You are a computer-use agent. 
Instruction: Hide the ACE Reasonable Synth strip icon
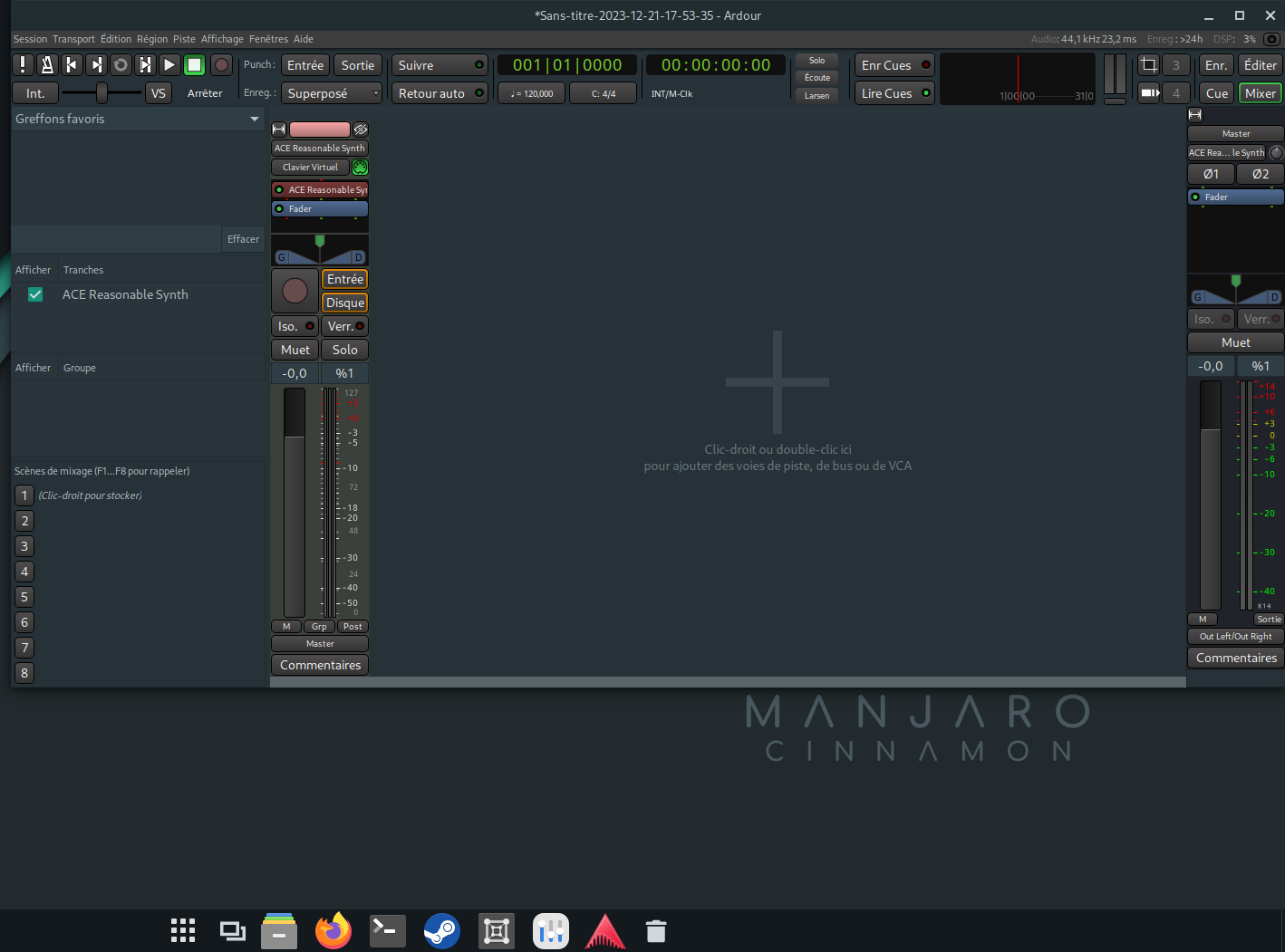(361, 130)
